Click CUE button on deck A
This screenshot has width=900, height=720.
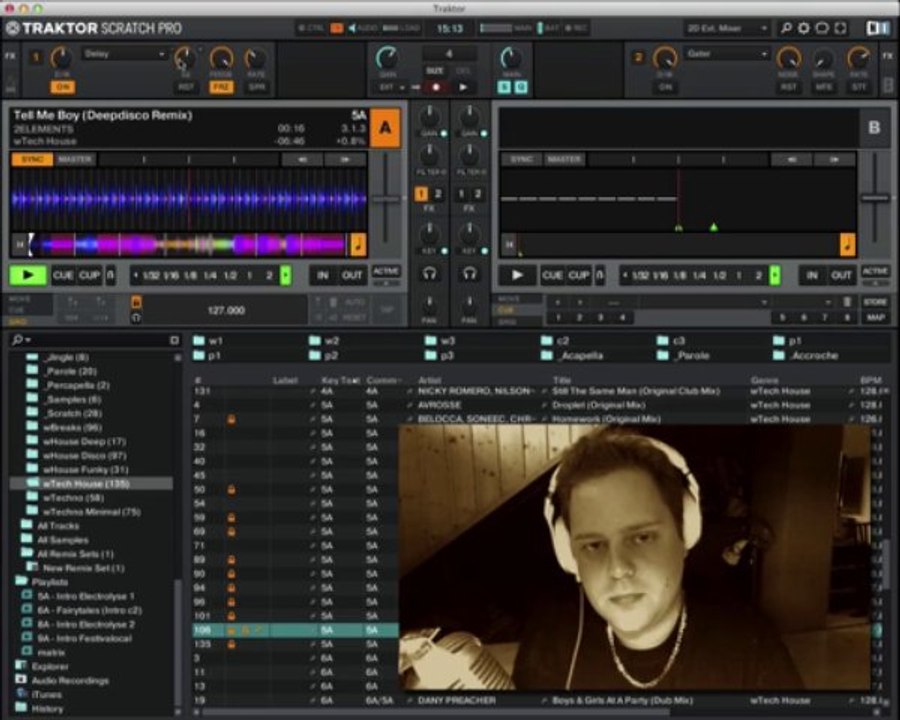63,275
